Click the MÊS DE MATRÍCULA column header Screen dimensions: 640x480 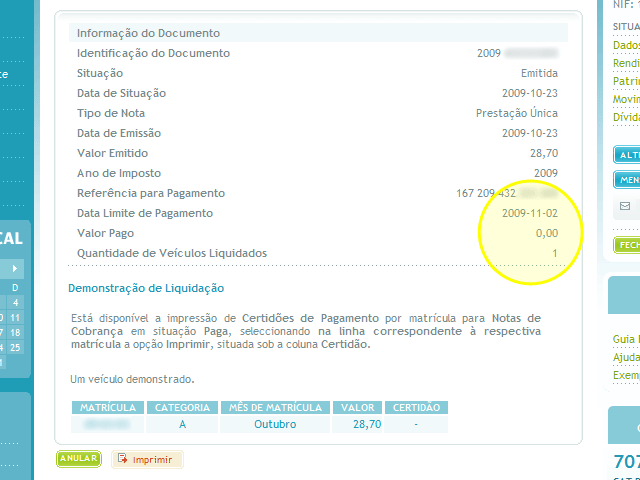coord(275,407)
